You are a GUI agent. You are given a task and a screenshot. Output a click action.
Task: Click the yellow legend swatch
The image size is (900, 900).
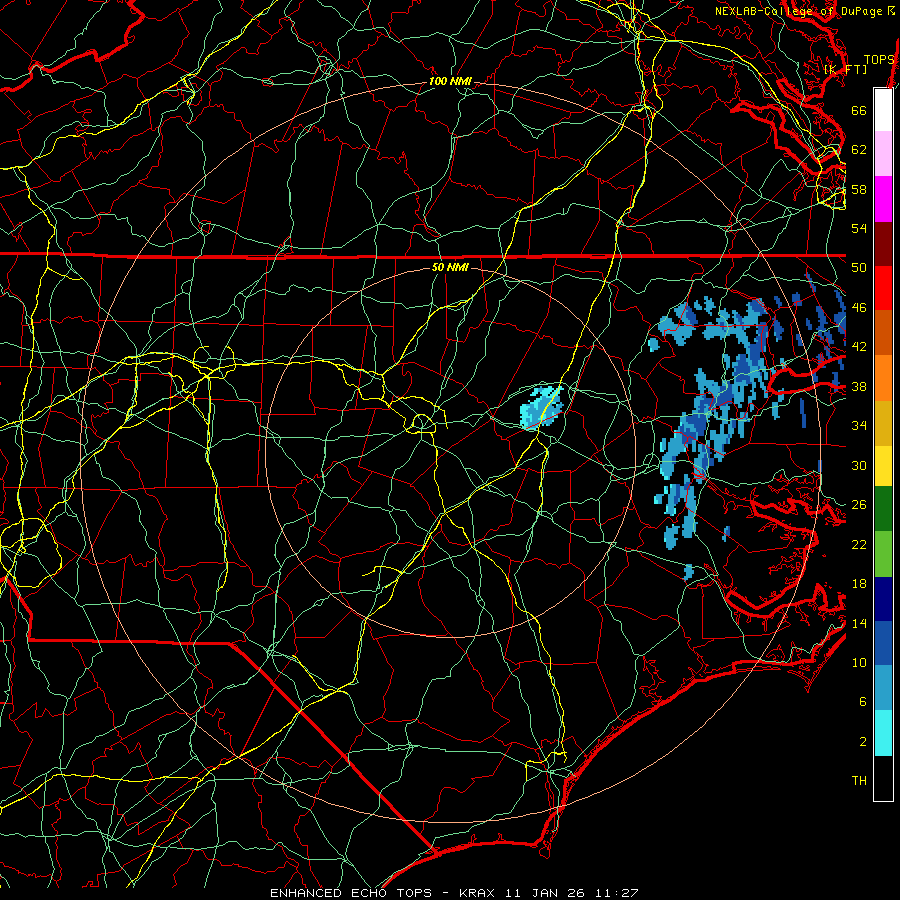pyautogui.click(x=883, y=466)
